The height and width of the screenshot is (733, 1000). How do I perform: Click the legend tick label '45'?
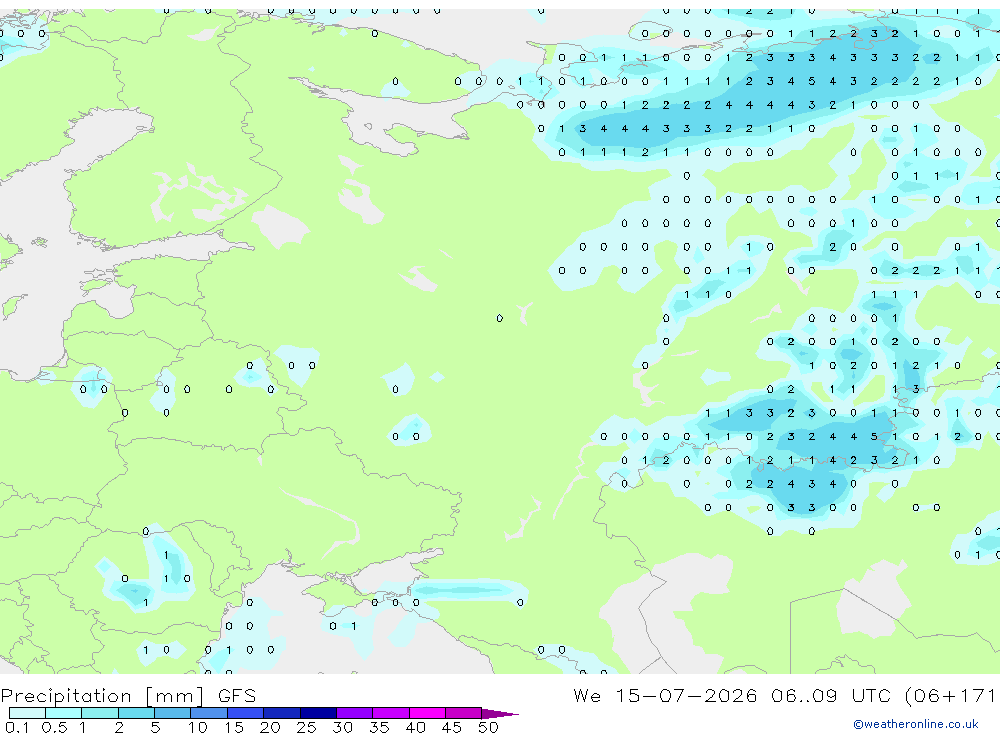(452, 727)
